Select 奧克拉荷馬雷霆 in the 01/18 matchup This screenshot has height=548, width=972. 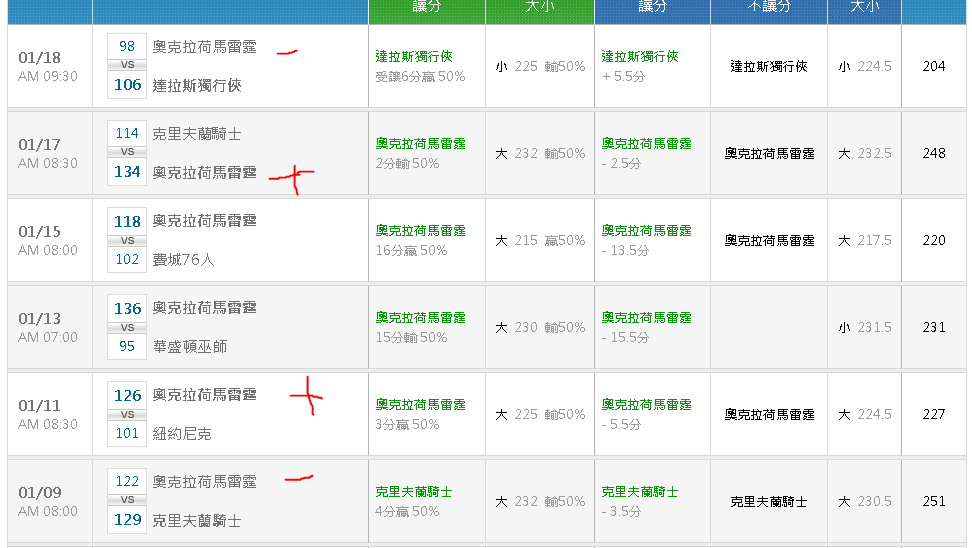[x=205, y=47]
